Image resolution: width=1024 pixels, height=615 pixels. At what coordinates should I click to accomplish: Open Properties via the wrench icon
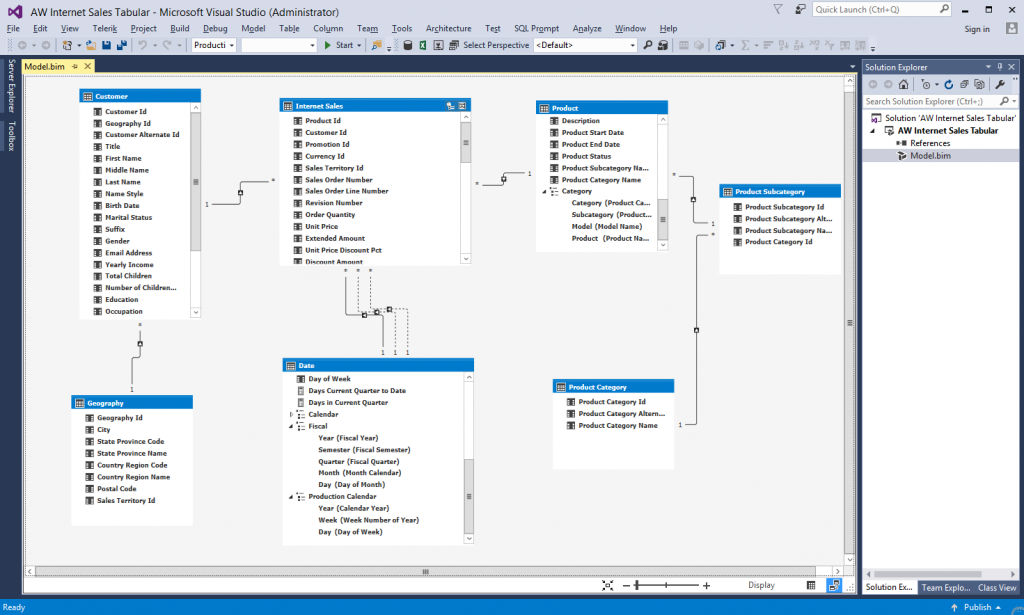[1000, 84]
